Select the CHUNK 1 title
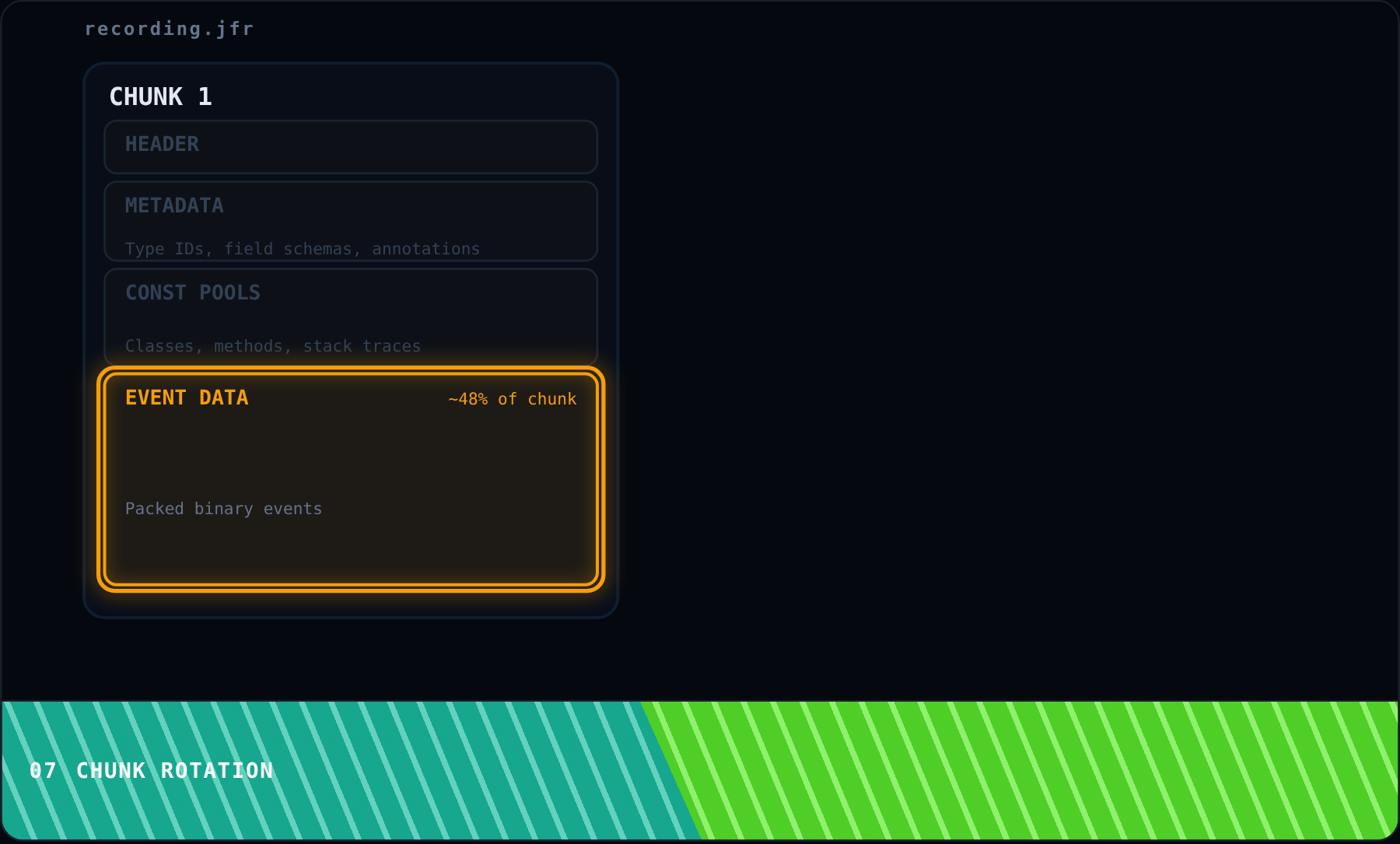Image resolution: width=1400 pixels, height=844 pixels. pos(160,96)
